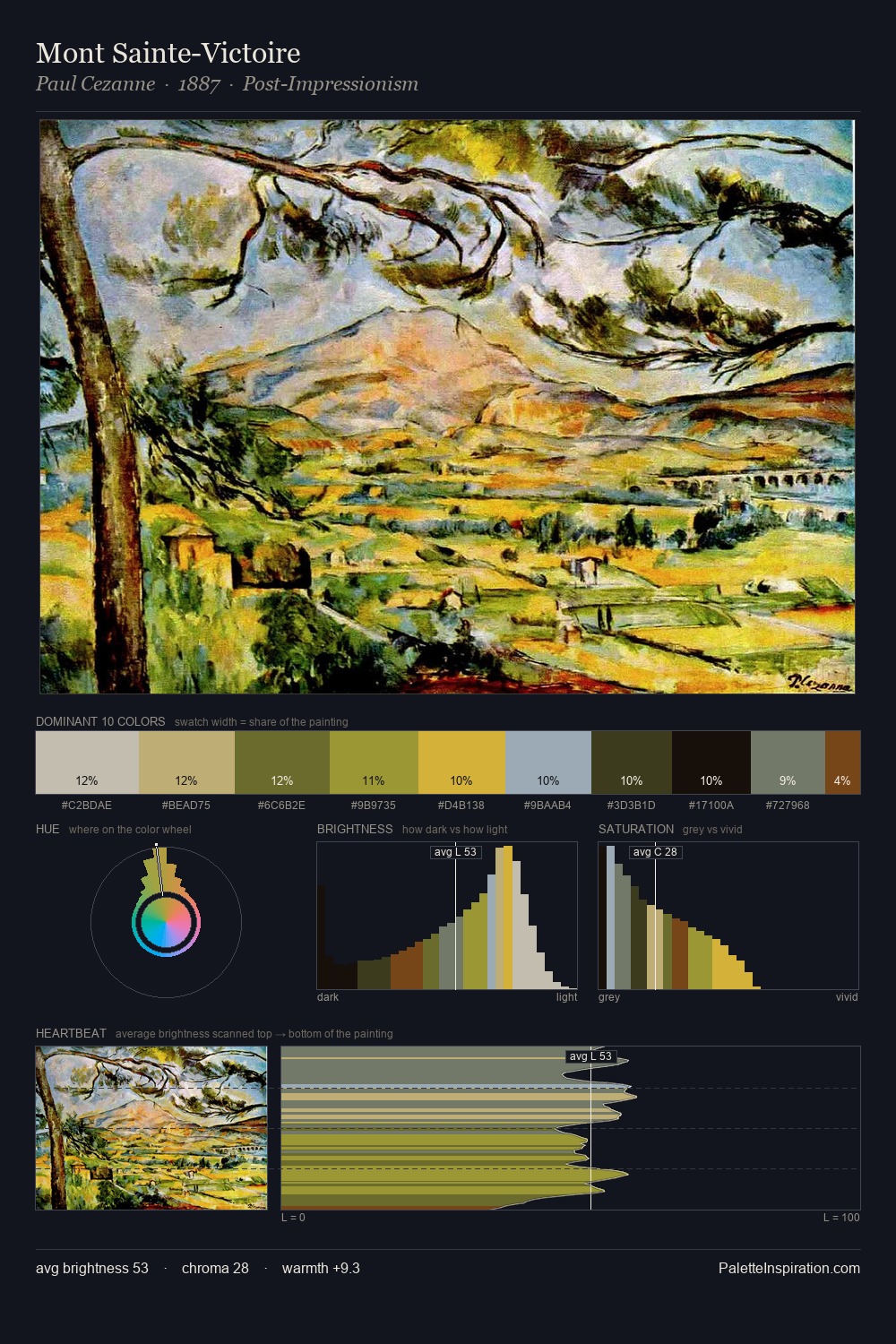This screenshot has width=896, height=1344.
Task: Click the 'BRIGHTNESS' section heading
Action: point(355,829)
